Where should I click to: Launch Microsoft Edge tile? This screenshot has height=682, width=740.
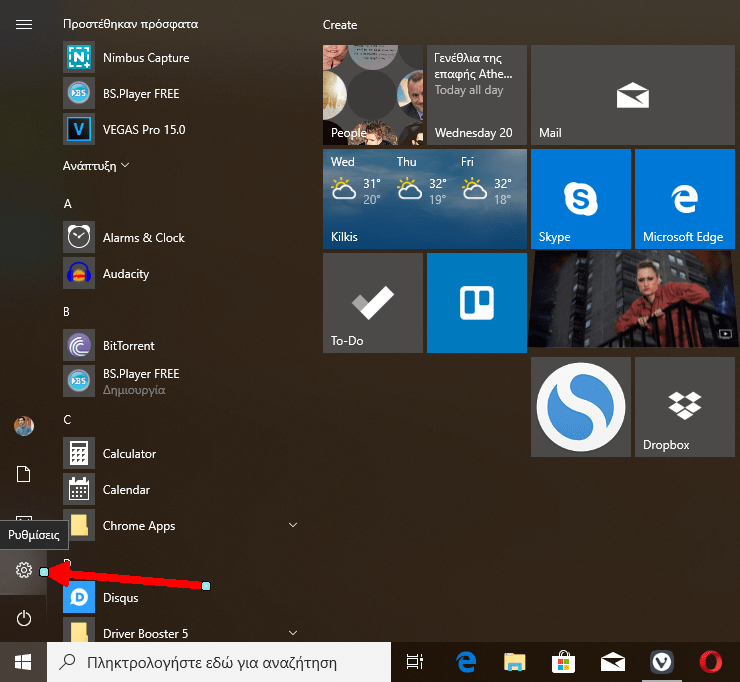point(685,199)
